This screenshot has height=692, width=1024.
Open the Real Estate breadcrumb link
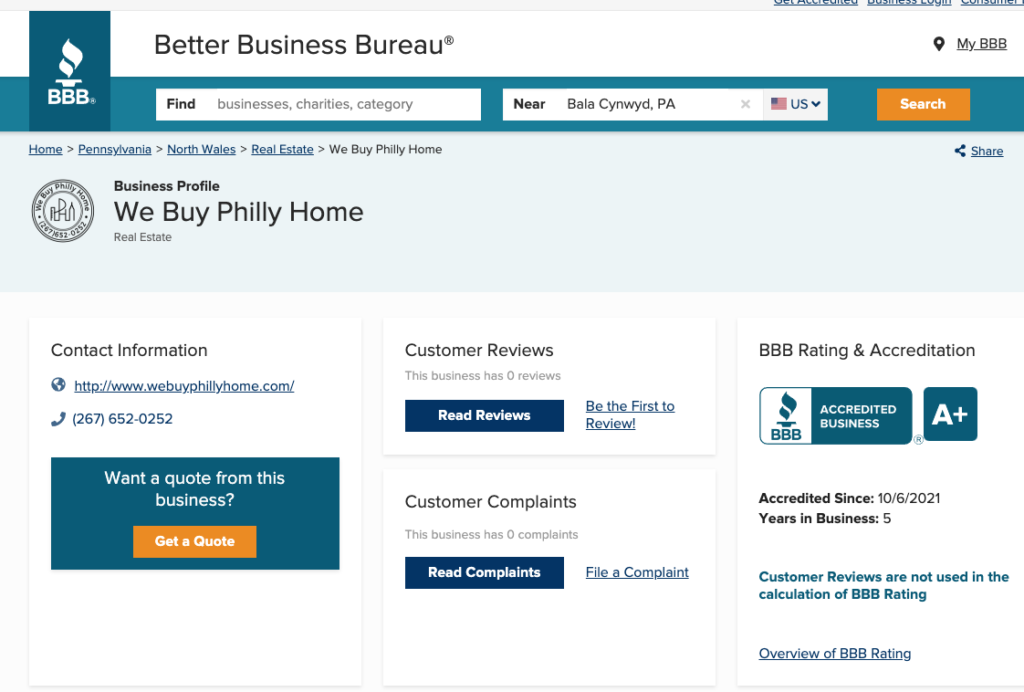point(282,149)
